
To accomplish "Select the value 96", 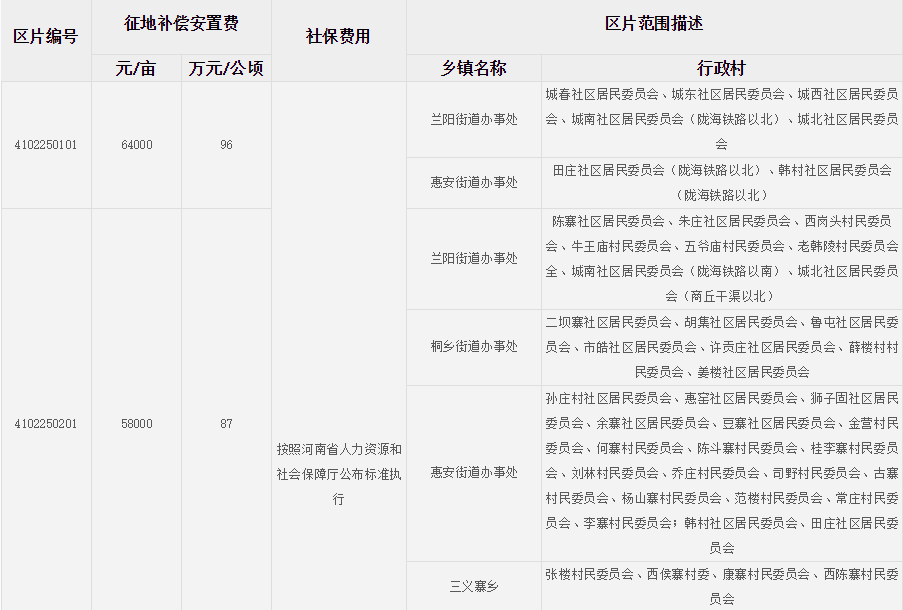I will pyautogui.click(x=226, y=145).
